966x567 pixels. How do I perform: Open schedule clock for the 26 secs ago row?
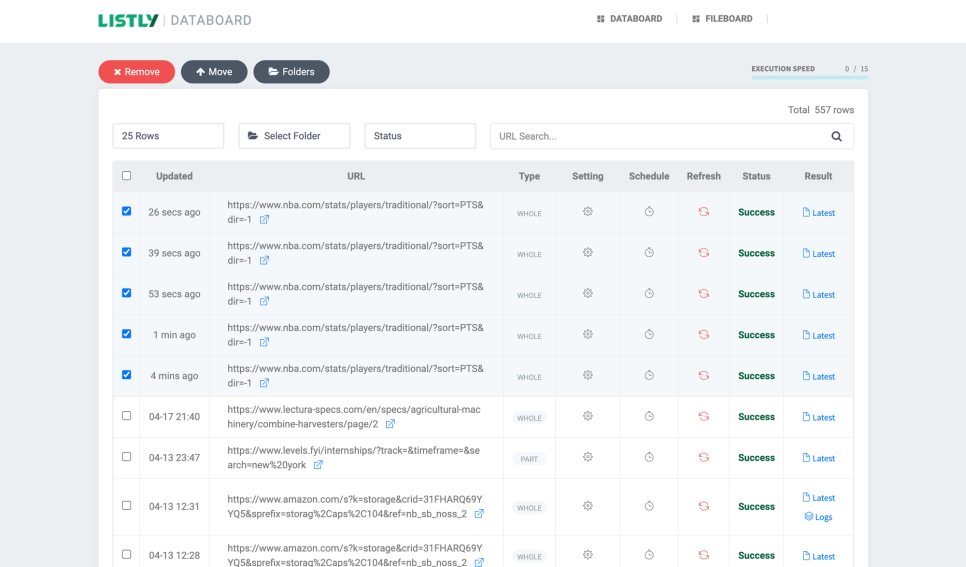tap(649, 211)
